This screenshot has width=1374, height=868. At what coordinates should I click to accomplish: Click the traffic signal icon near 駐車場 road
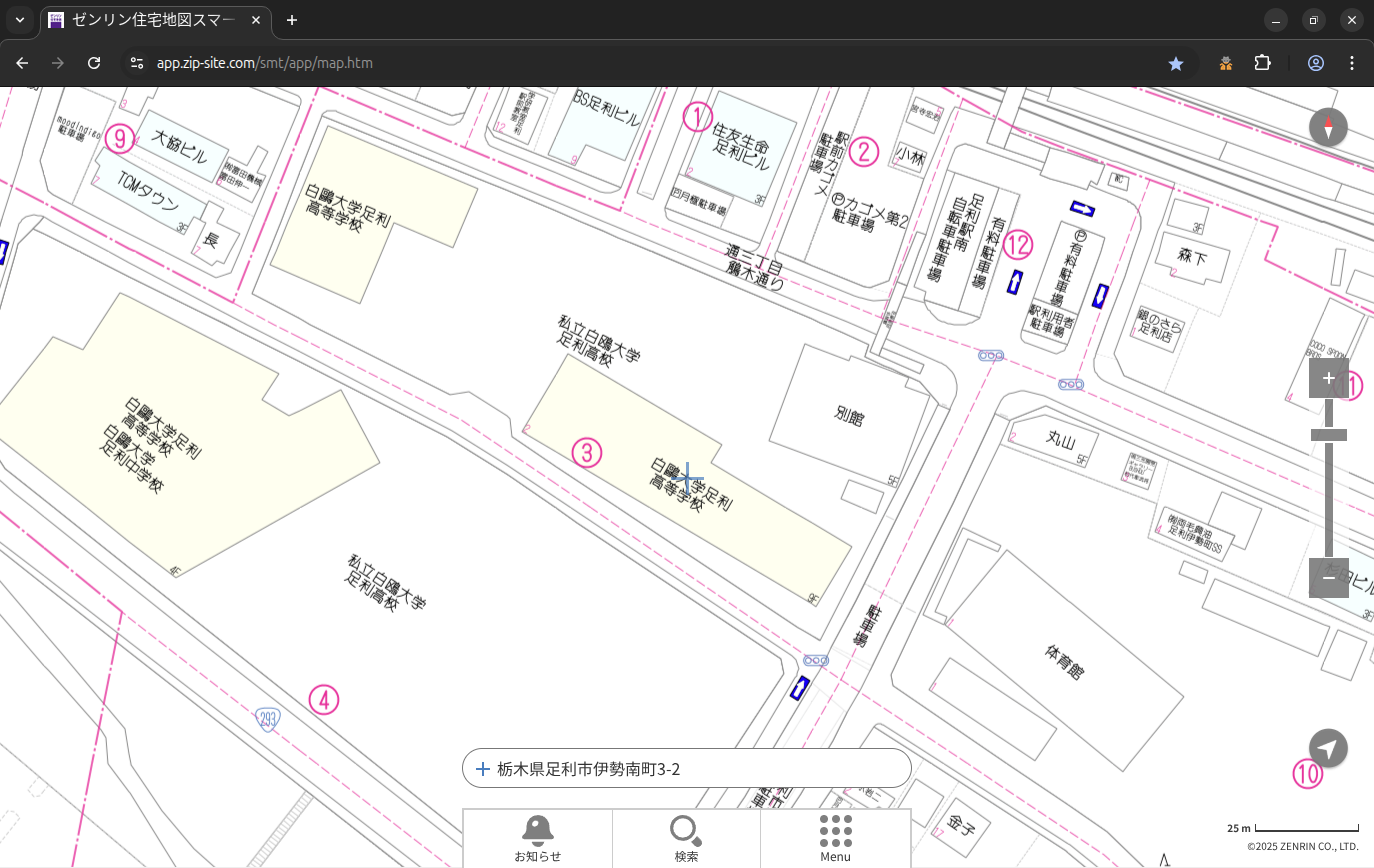[816, 661]
